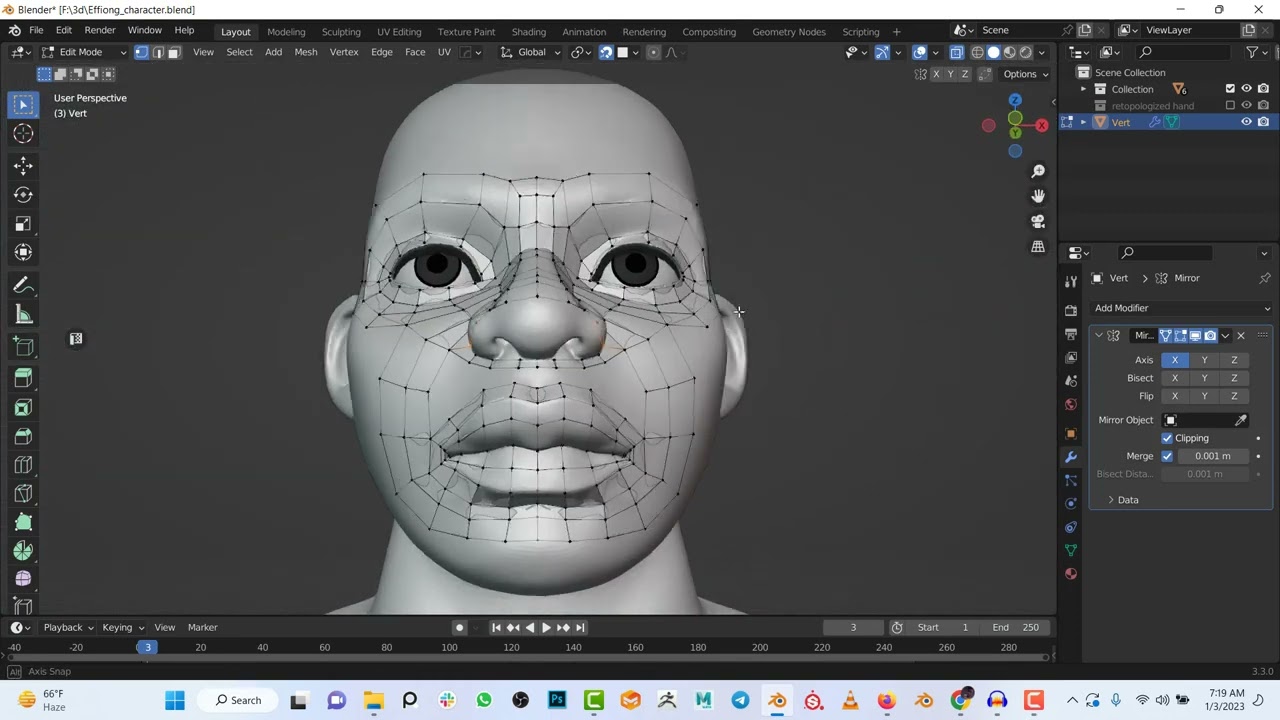The height and width of the screenshot is (720, 1280).
Task: Open the File menu
Action: click(x=36, y=31)
